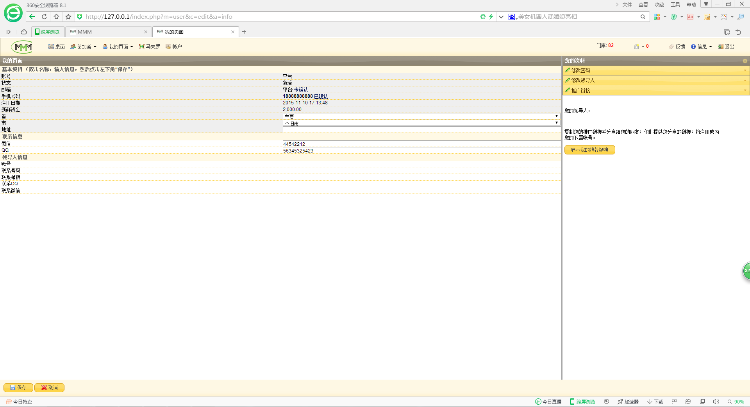The width and height of the screenshot is (750, 407).
Task: Click the orange extension icon in toolbar
Action: [707, 17]
